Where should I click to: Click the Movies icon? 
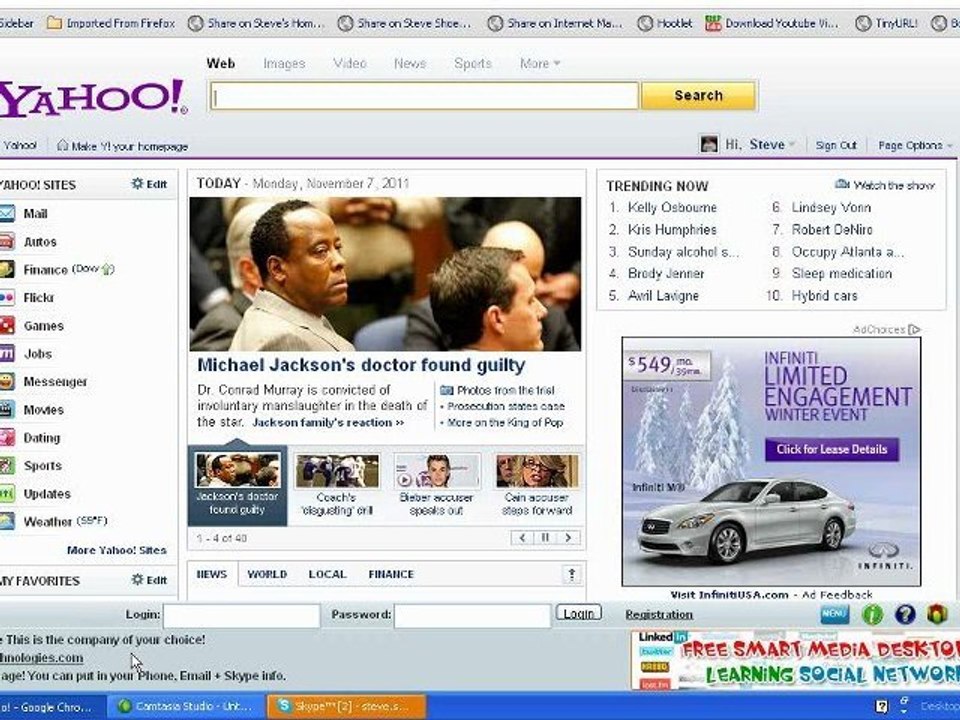click(7, 410)
